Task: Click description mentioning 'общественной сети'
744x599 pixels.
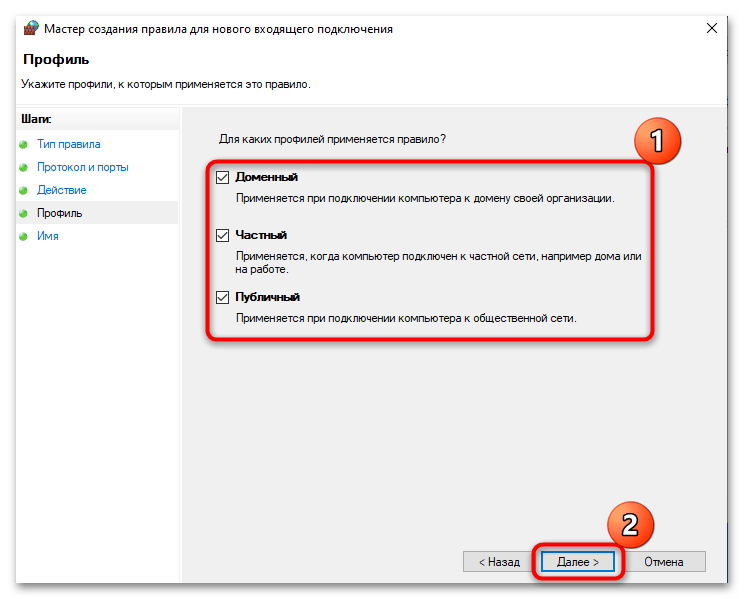Action: click(x=406, y=318)
